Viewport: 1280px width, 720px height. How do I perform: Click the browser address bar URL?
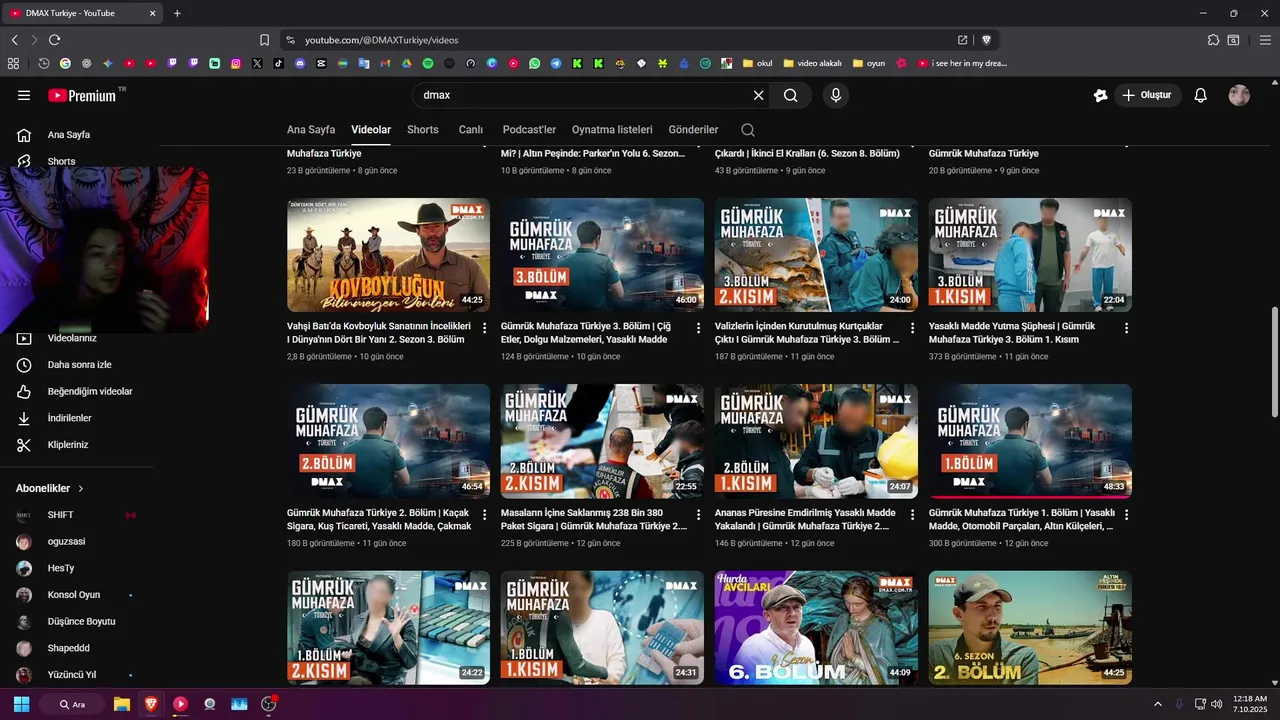[382, 40]
